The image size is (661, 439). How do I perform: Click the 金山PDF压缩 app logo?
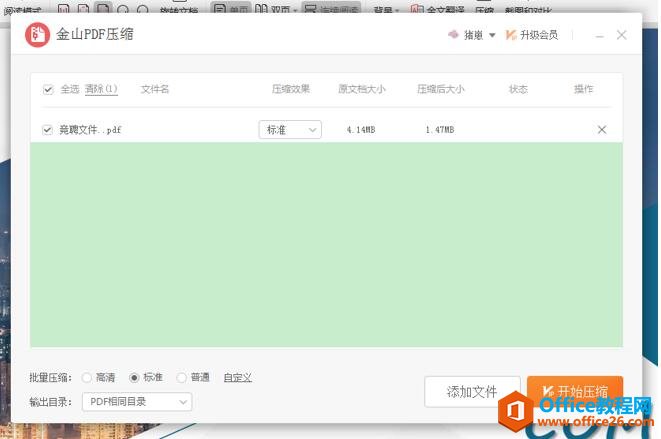[37, 35]
